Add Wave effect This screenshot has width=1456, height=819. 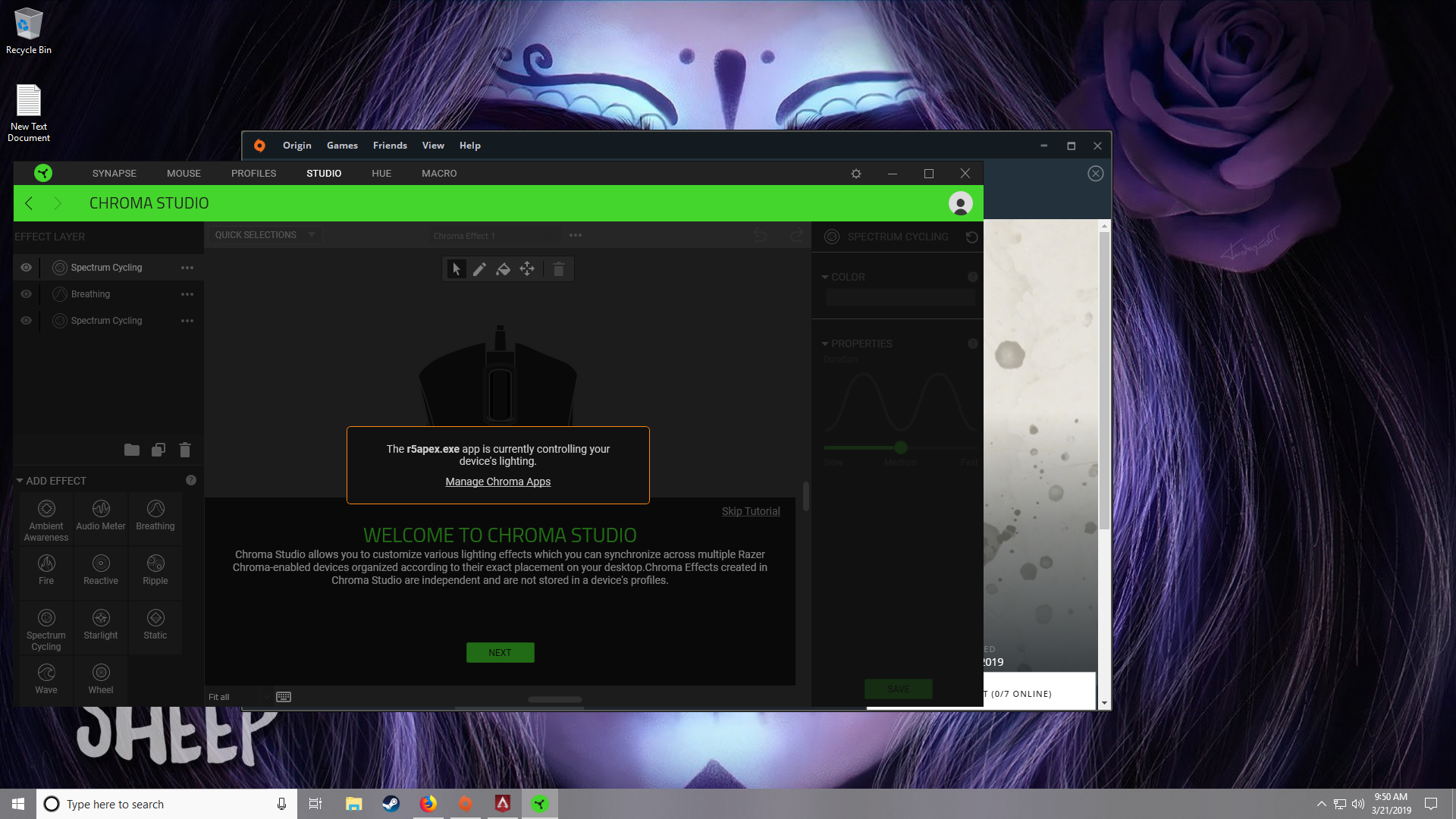pos(46,679)
